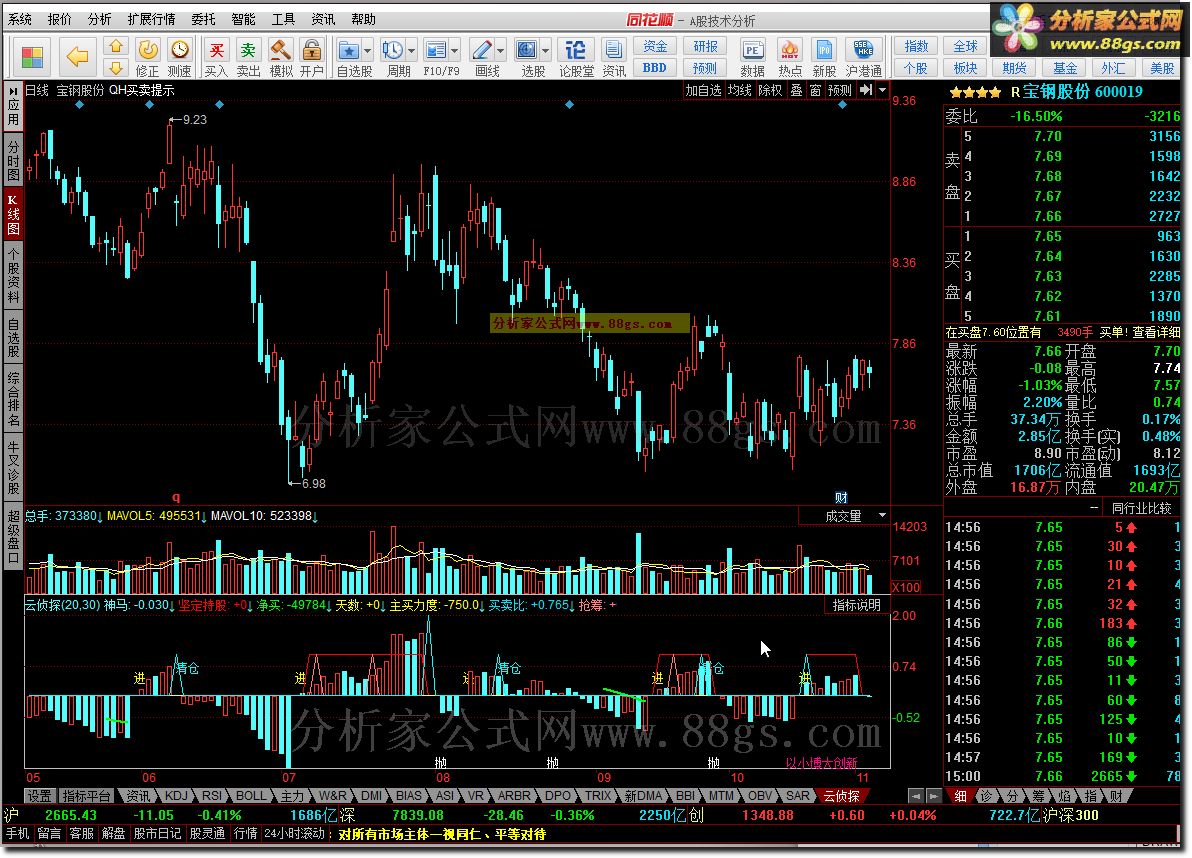The image size is (1192, 858).
Task: Expand the 周期 period dropdown arrow
Action: coord(412,51)
